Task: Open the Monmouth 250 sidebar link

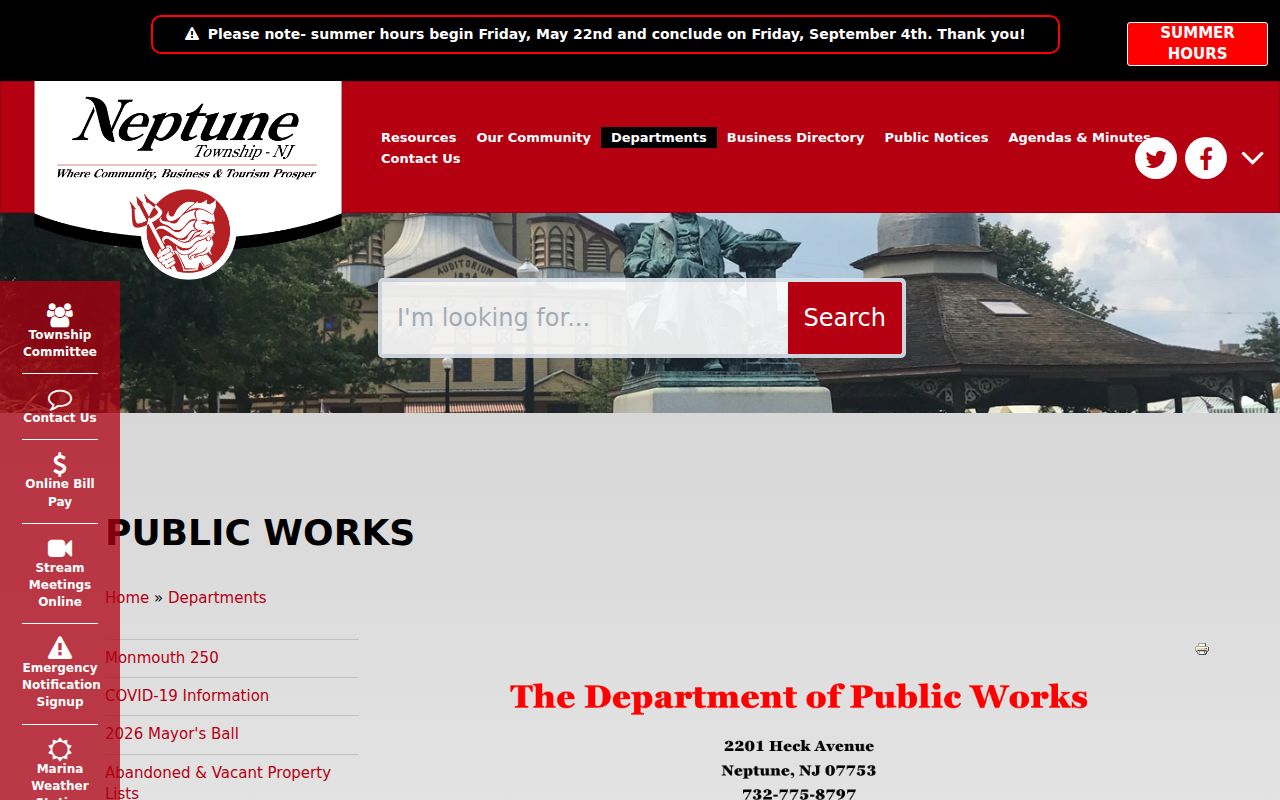Action: [162, 657]
